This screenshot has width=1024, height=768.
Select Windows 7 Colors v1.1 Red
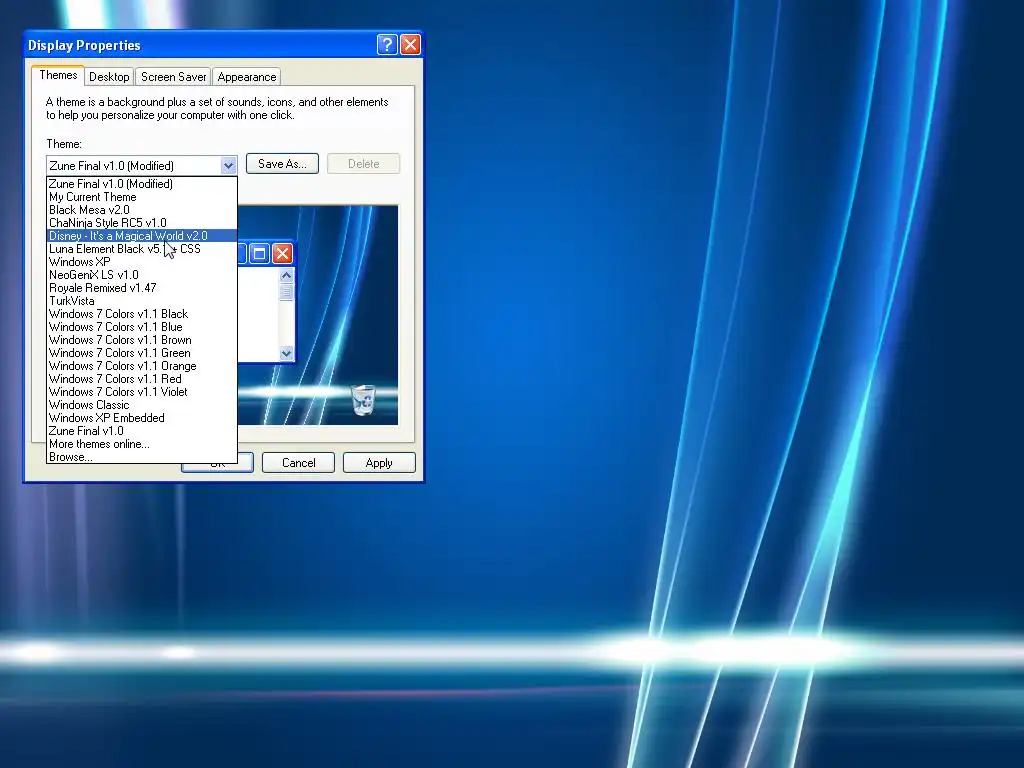point(142,379)
